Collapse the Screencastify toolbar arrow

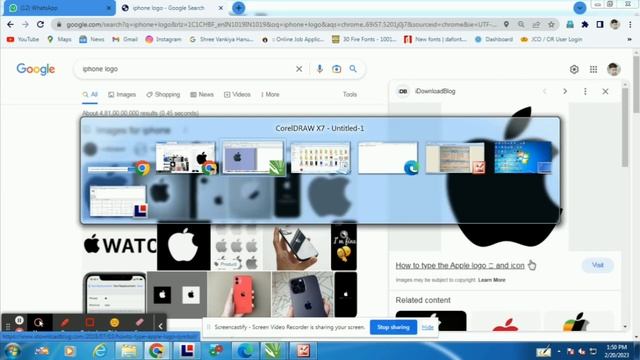[x=160, y=326]
